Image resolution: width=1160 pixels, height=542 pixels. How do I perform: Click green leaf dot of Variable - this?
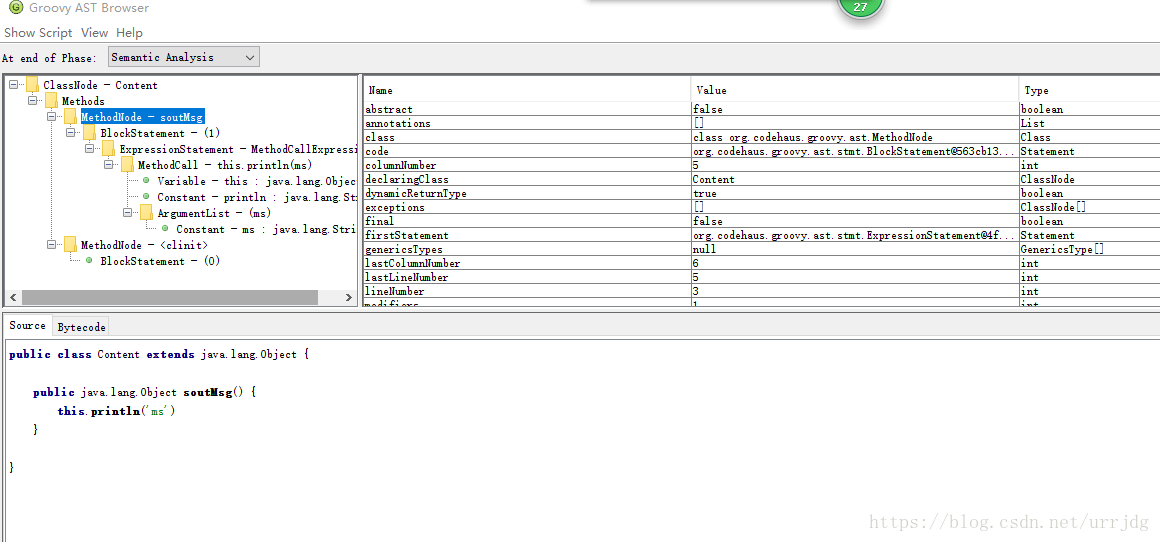coord(146,181)
